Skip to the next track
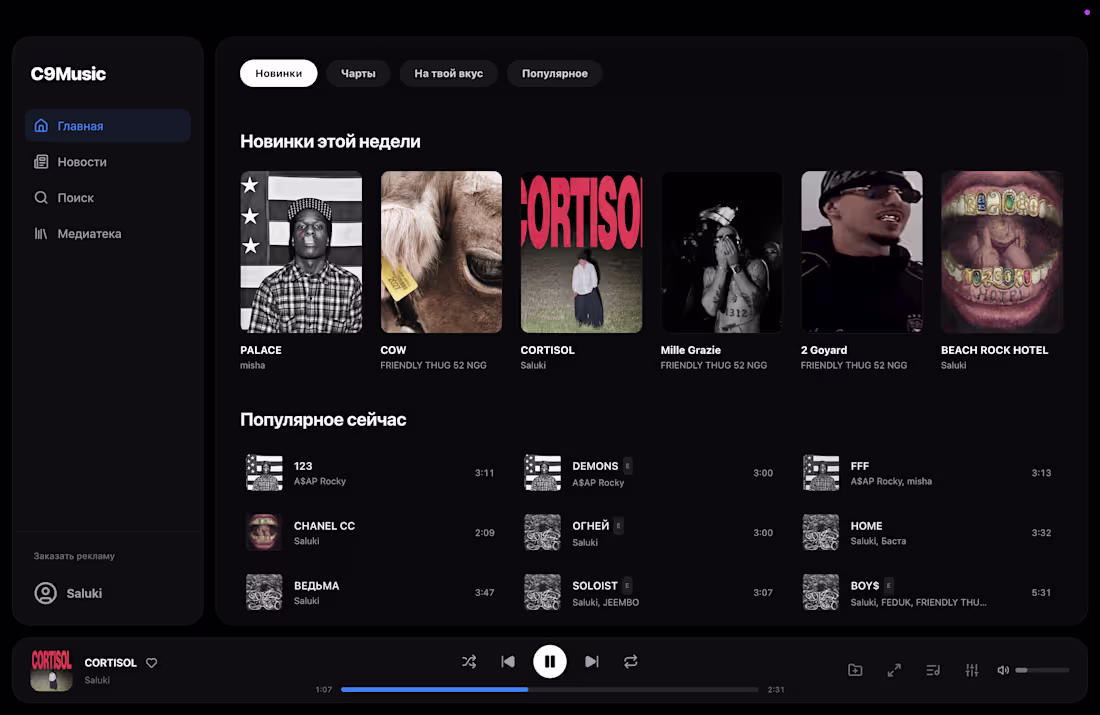Viewport: 1100px width, 715px height. point(591,661)
